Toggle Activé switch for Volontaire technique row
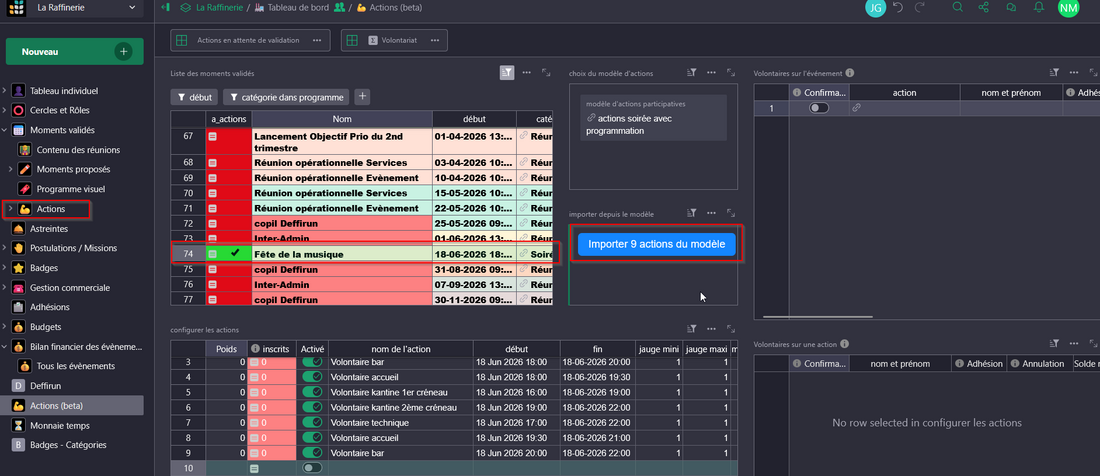The image size is (1100, 476). [x=312, y=423]
